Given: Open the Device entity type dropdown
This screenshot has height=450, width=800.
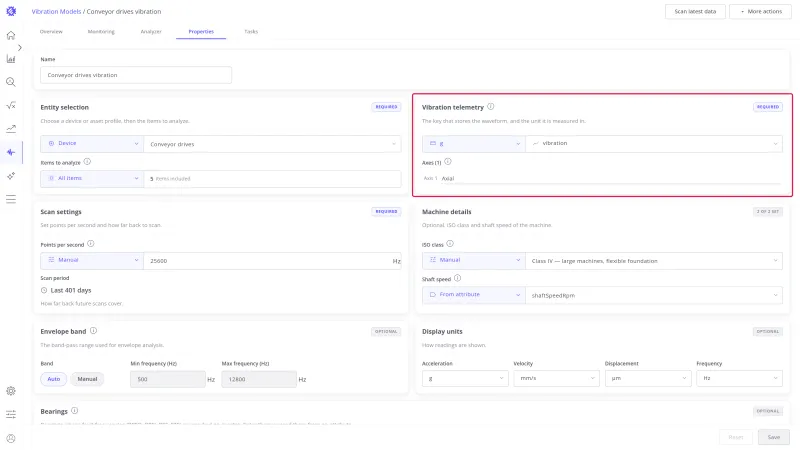Looking at the screenshot, I should pyautogui.click(x=92, y=143).
